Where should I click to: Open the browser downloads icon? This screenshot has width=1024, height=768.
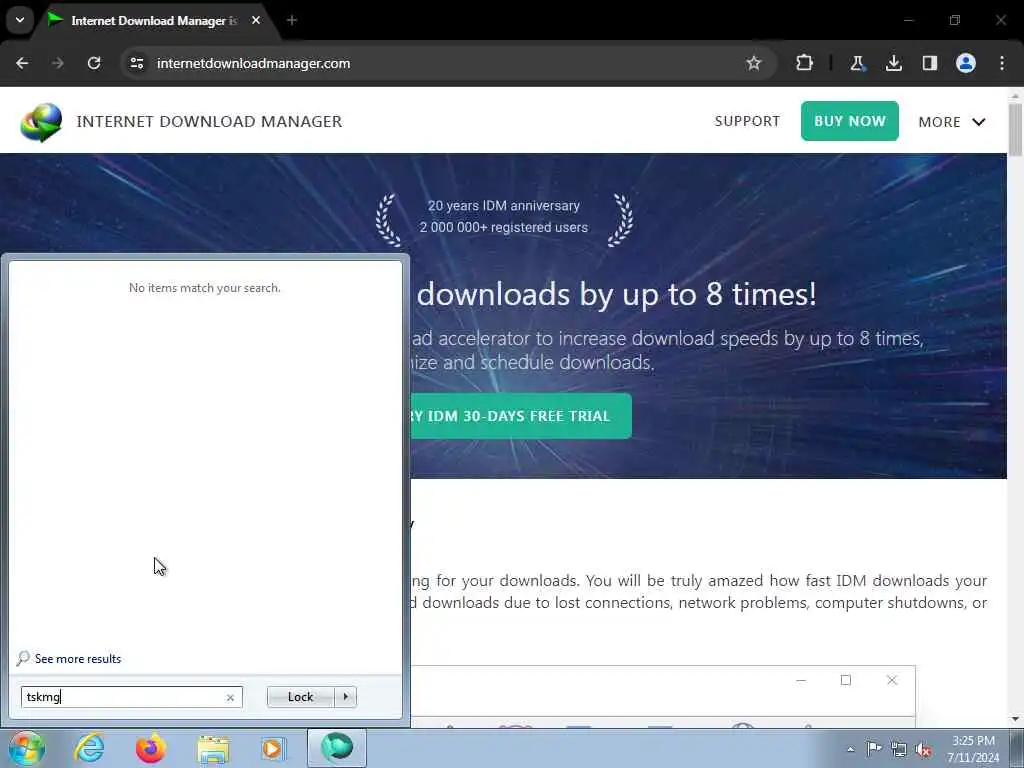(x=893, y=63)
